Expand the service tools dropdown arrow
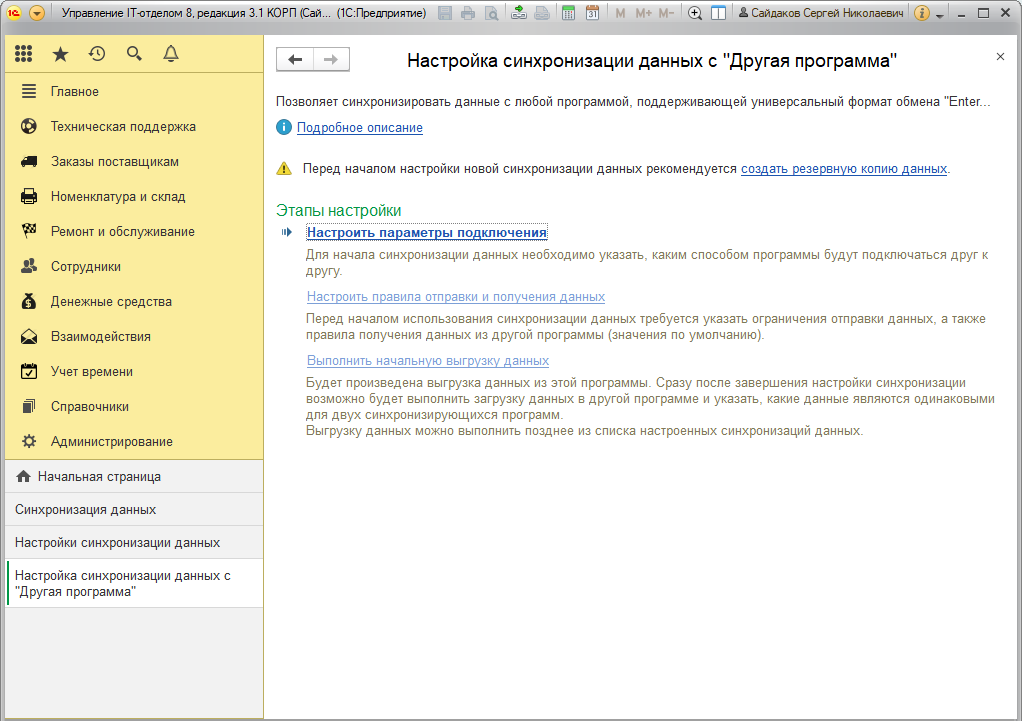 click(940, 14)
